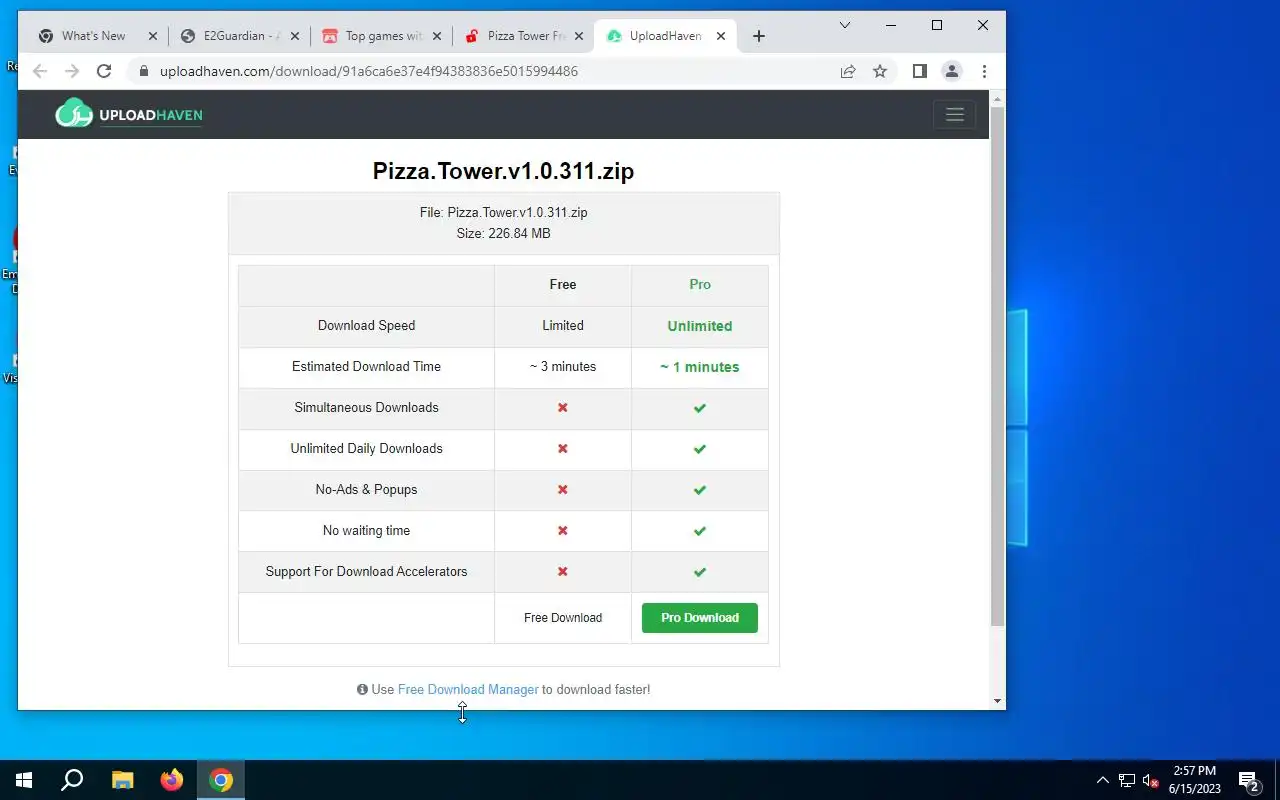Click the ~ 1 minutes cell
The height and width of the screenshot is (800, 1280).
click(x=700, y=367)
